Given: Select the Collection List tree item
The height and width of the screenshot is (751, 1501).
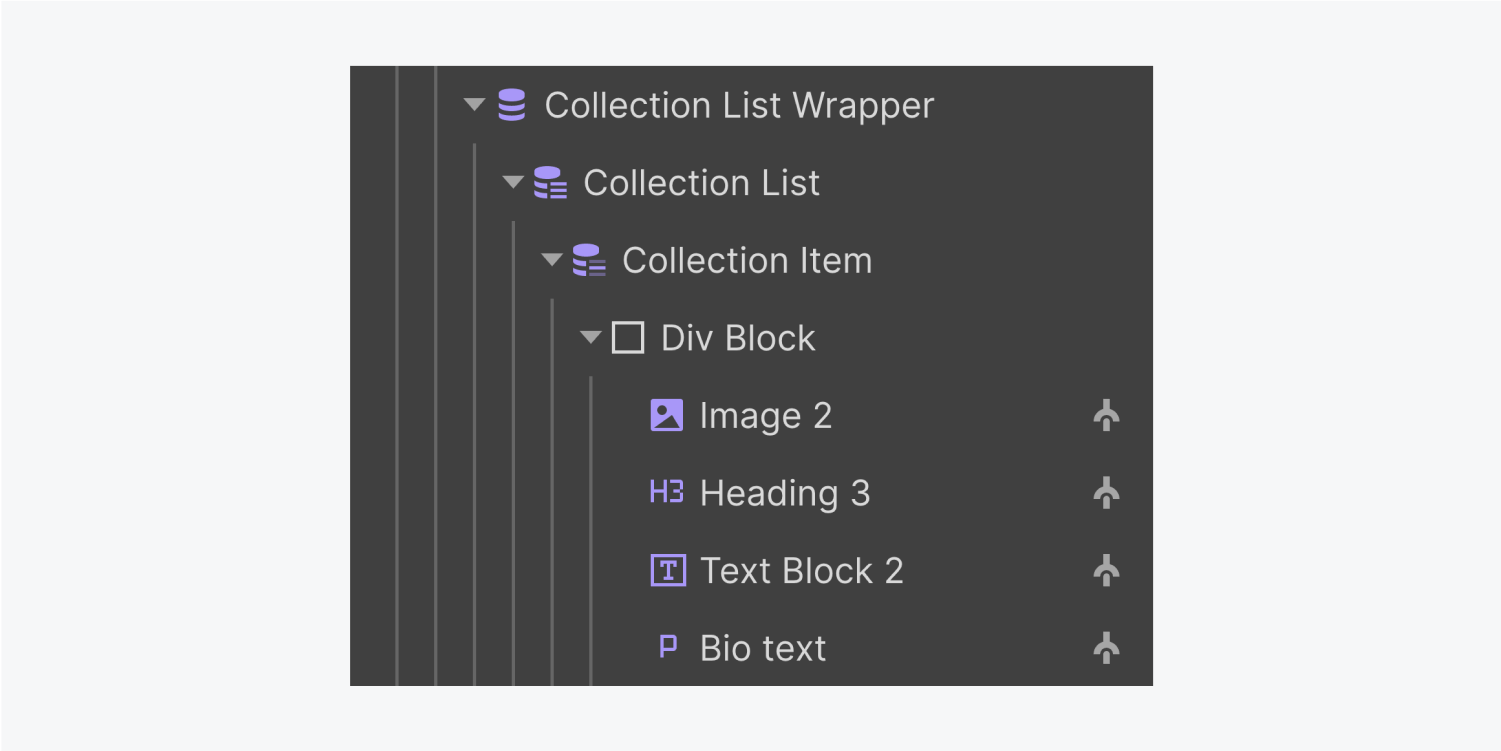Looking at the screenshot, I should [702, 182].
